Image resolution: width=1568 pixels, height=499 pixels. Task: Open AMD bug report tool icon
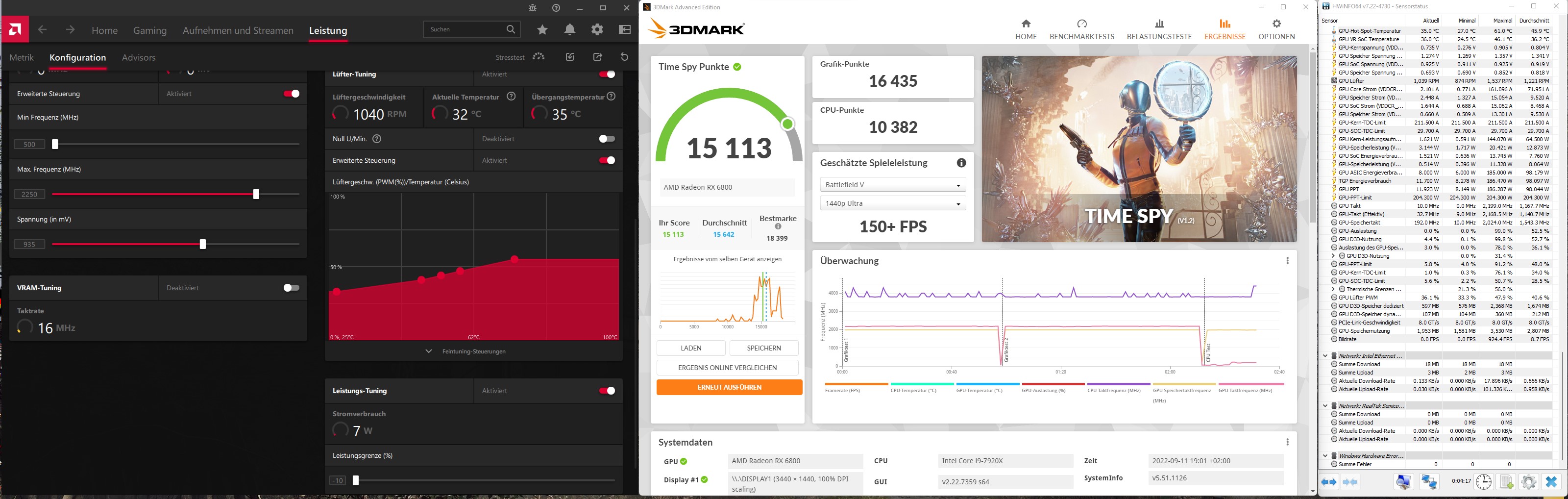533,8
